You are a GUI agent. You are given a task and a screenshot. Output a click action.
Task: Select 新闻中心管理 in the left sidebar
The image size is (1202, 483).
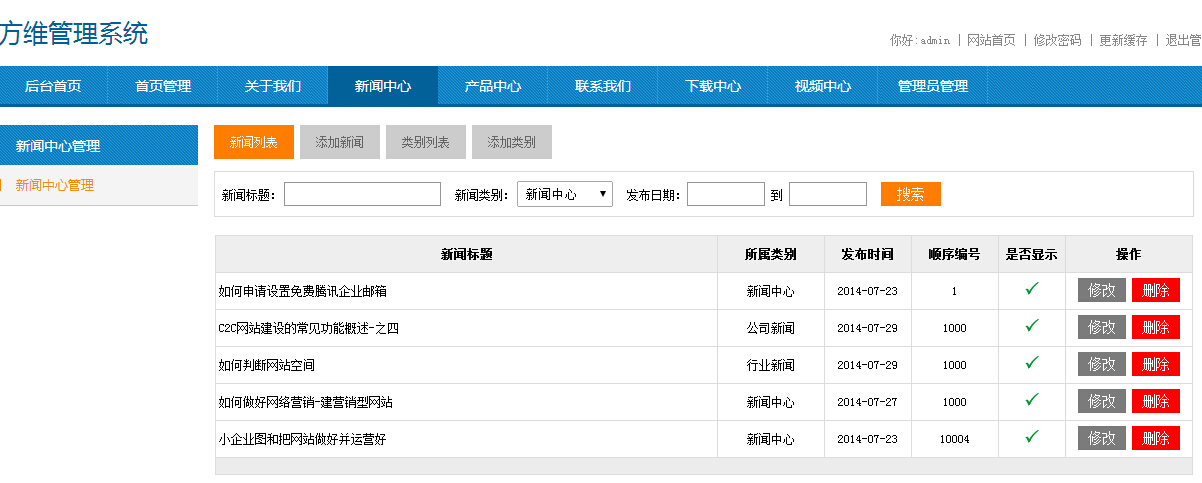pyautogui.click(x=55, y=185)
